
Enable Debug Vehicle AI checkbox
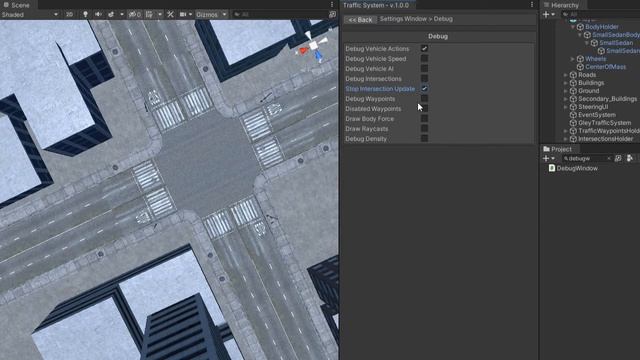tap(424, 69)
